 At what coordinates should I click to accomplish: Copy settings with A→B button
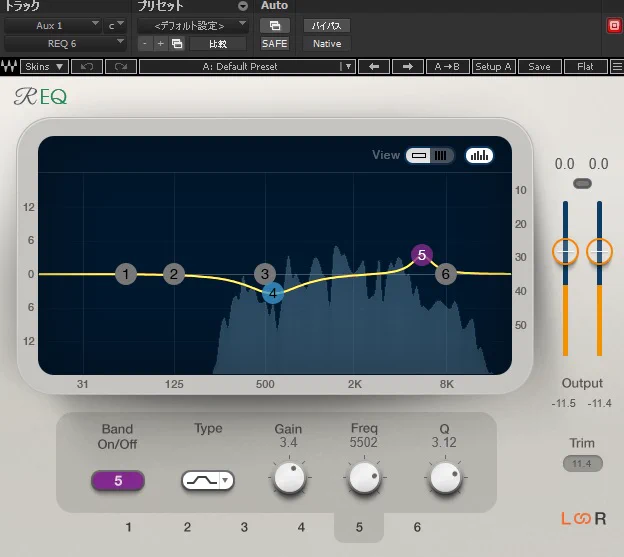coord(447,66)
